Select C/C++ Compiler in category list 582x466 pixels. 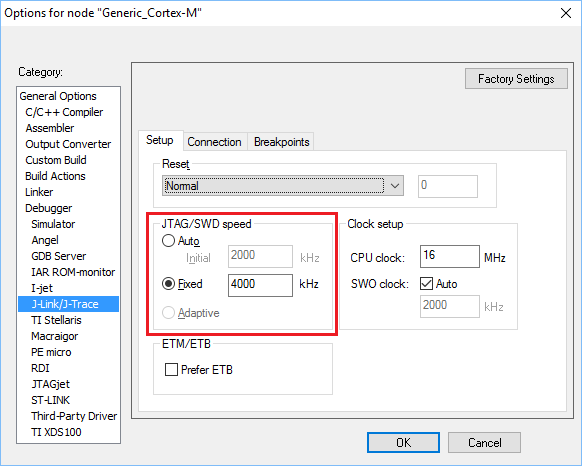64,112
